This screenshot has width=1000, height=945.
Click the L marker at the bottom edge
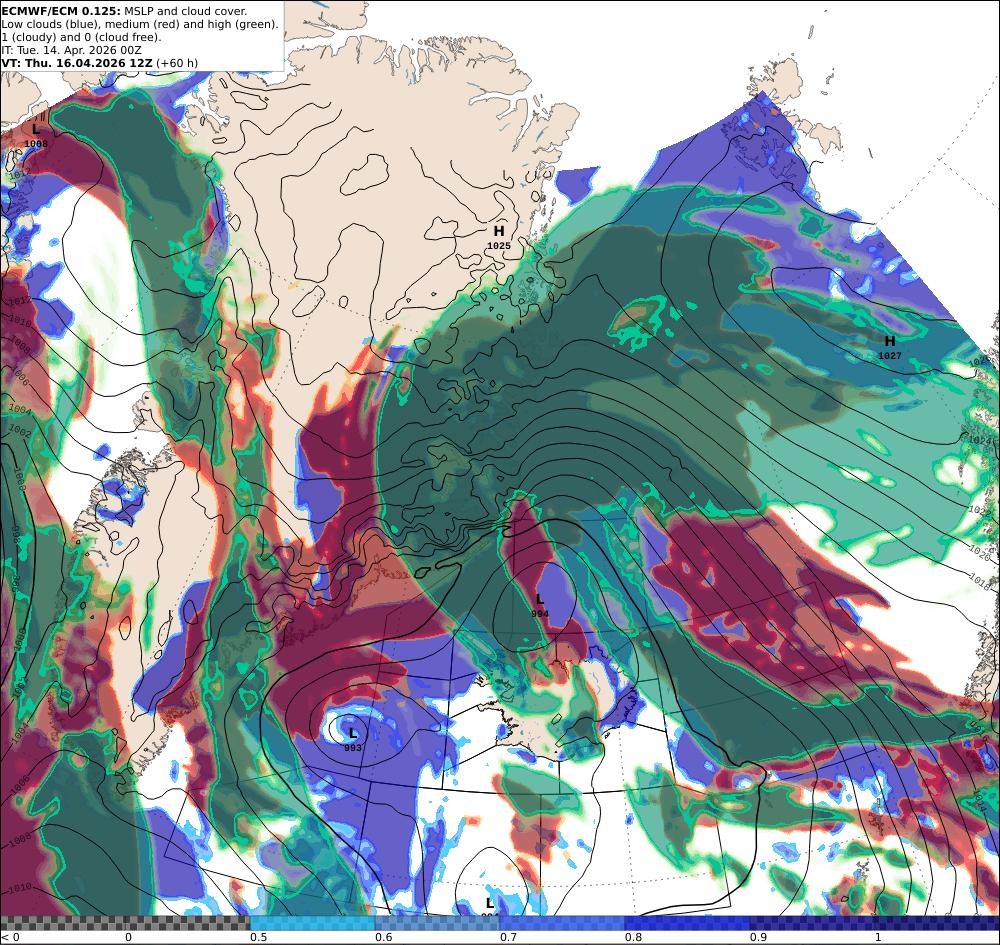[x=489, y=903]
